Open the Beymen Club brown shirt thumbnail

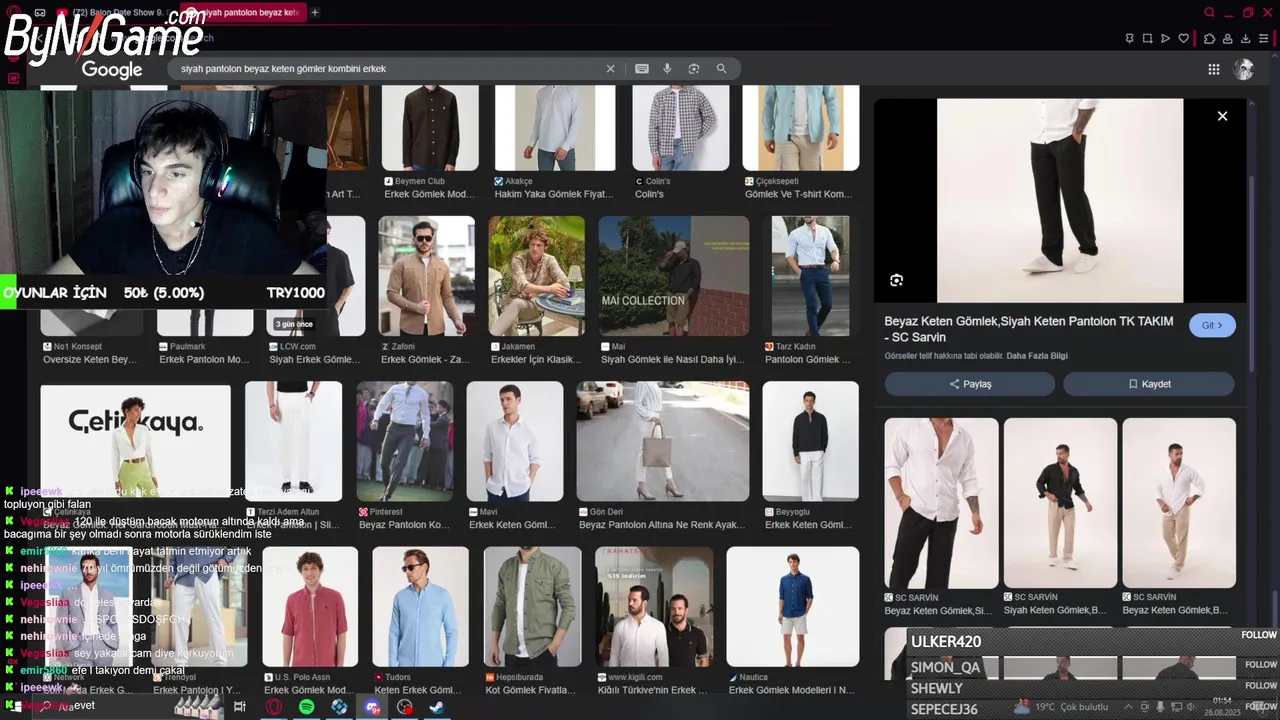click(x=430, y=128)
